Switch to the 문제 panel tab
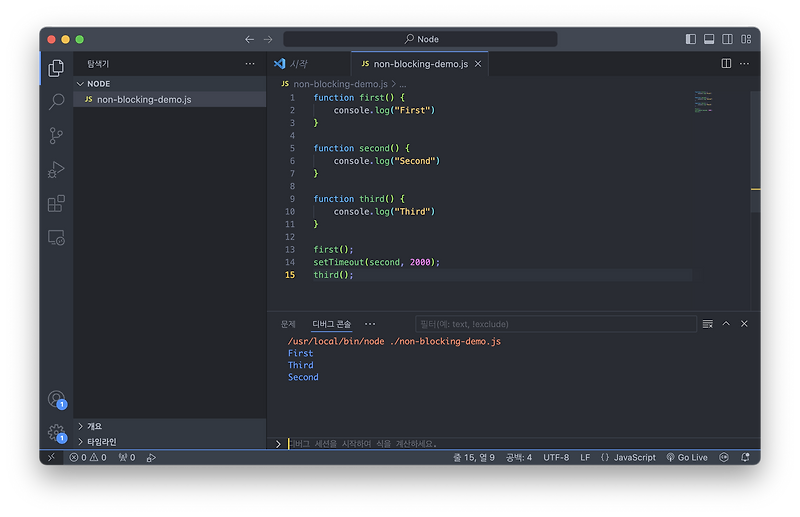The image size is (800, 517). click(x=288, y=324)
